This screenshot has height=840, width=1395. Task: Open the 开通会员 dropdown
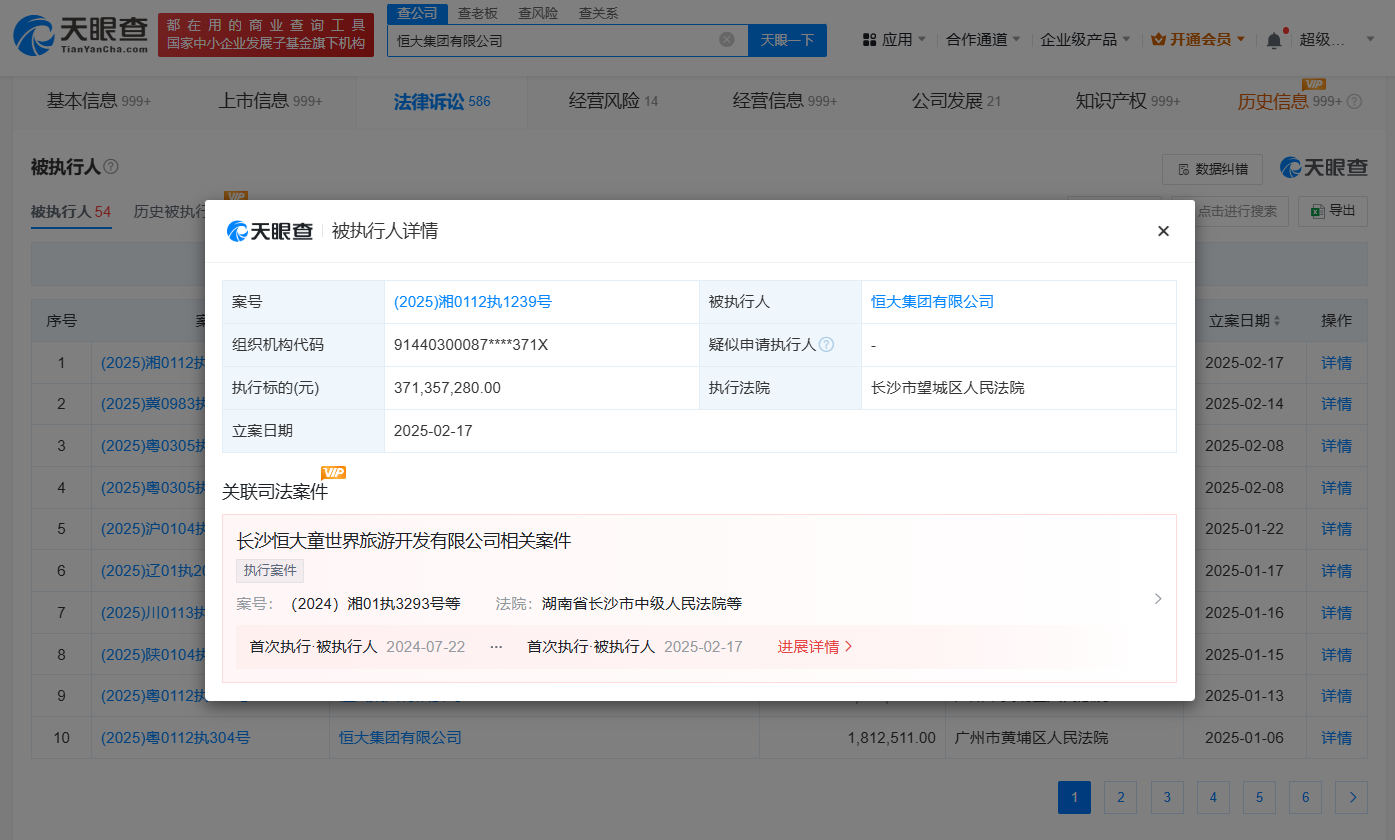click(1198, 40)
